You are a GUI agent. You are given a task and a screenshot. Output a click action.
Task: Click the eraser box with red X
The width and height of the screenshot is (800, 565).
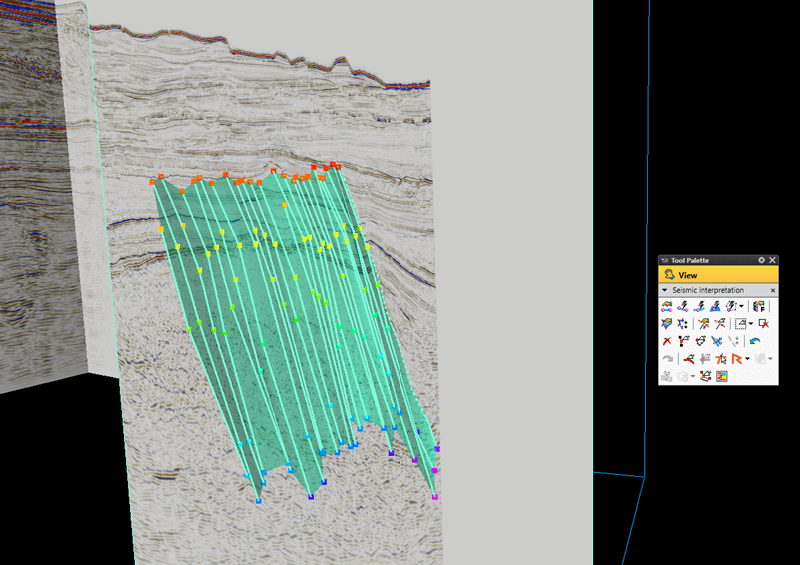point(764,324)
